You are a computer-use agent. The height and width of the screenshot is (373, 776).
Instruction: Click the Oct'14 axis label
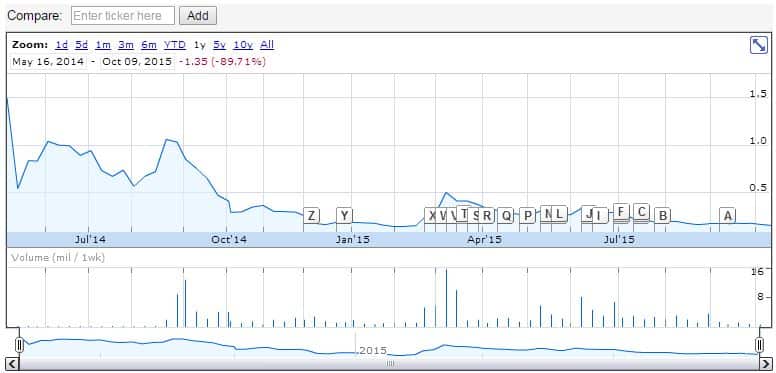click(x=229, y=240)
